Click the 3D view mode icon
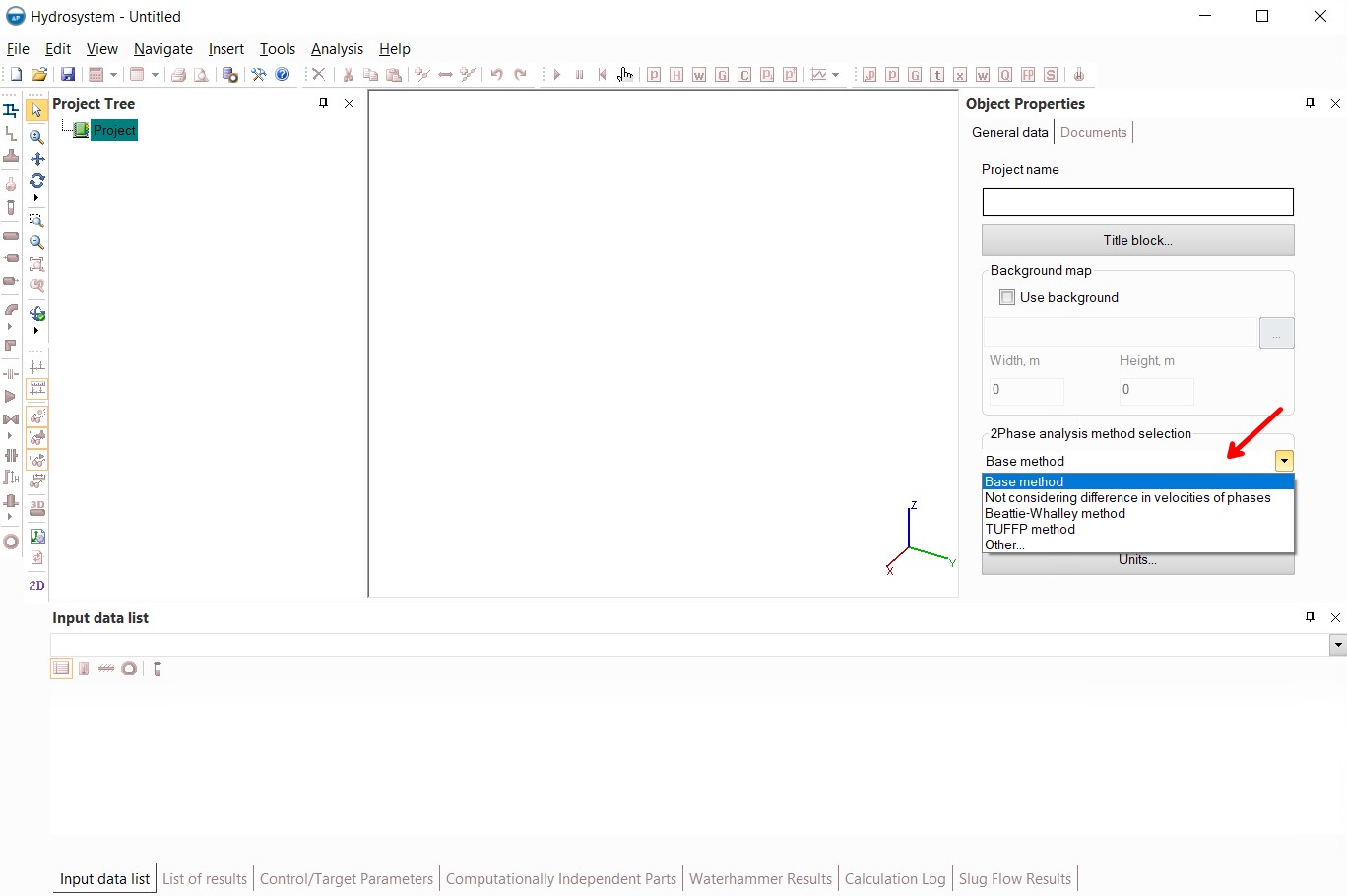The width and height of the screenshot is (1347, 896). [x=37, y=508]
